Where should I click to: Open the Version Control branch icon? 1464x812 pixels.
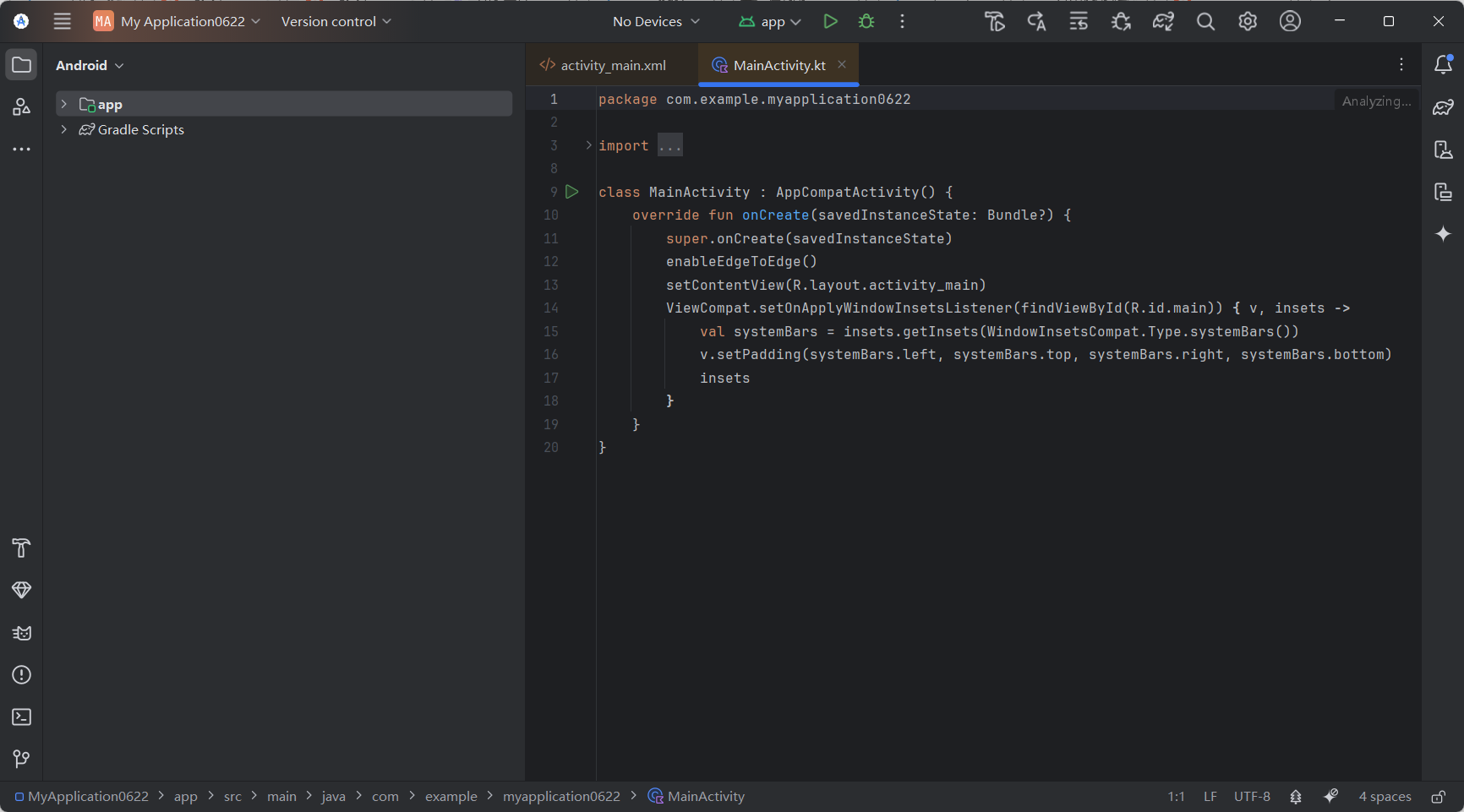point(20,759)
